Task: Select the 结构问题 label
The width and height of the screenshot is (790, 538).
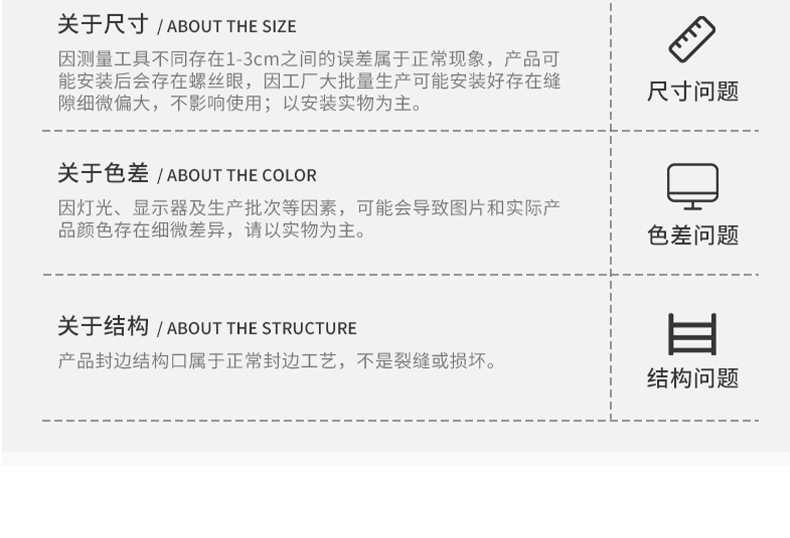Action: click(x=692, y=378)
